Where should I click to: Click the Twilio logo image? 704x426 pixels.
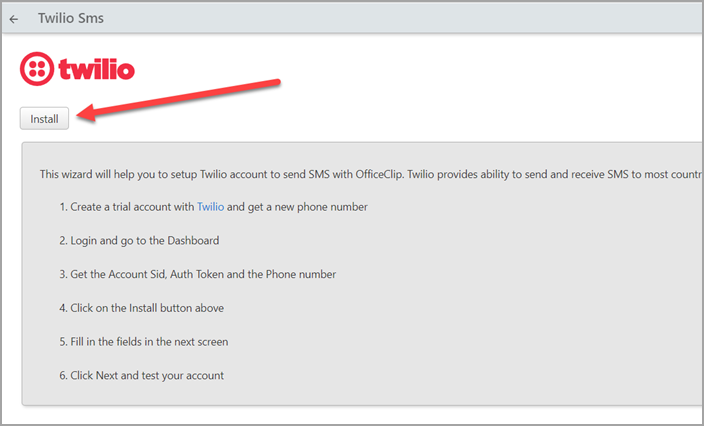(77, 69)
